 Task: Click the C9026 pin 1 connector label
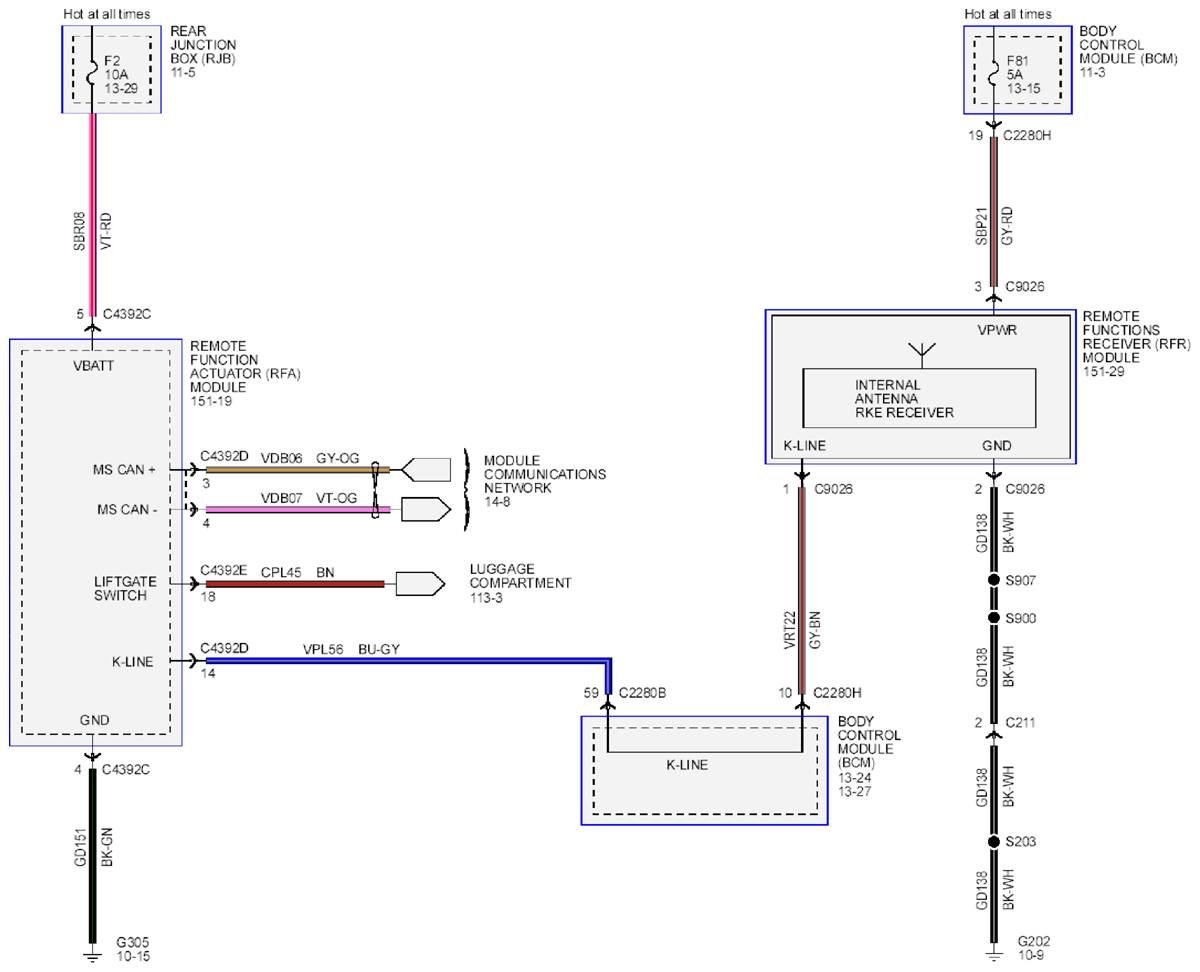click(x=832, y=490)
